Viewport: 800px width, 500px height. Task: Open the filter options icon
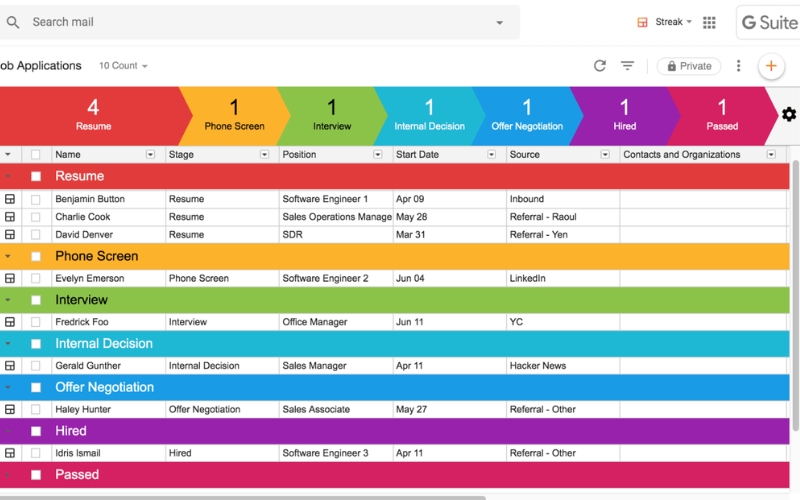[628, 66]
